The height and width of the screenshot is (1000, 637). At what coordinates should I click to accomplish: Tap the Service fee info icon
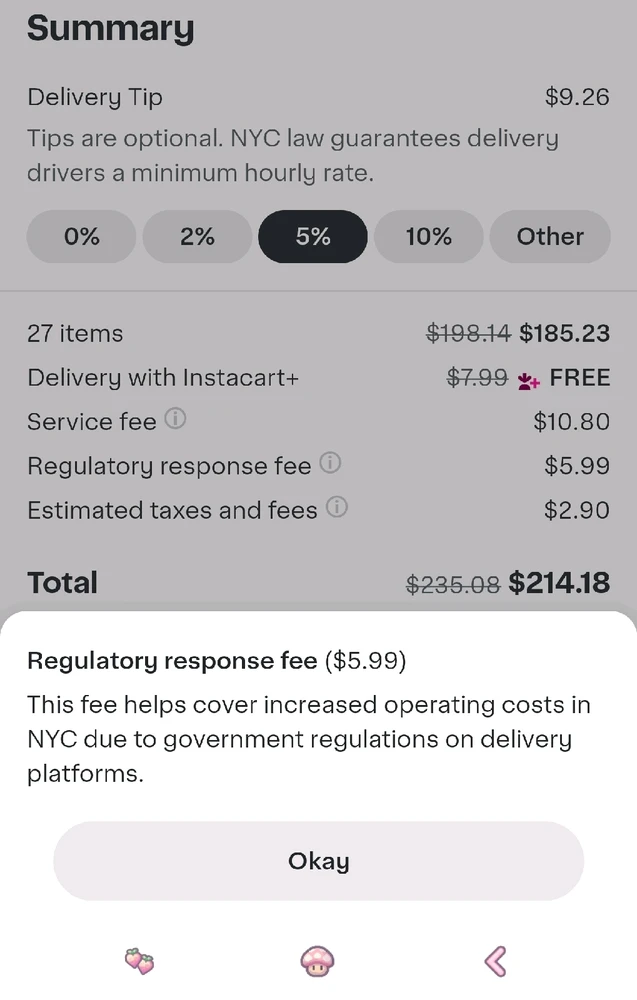tap(175, 420)
